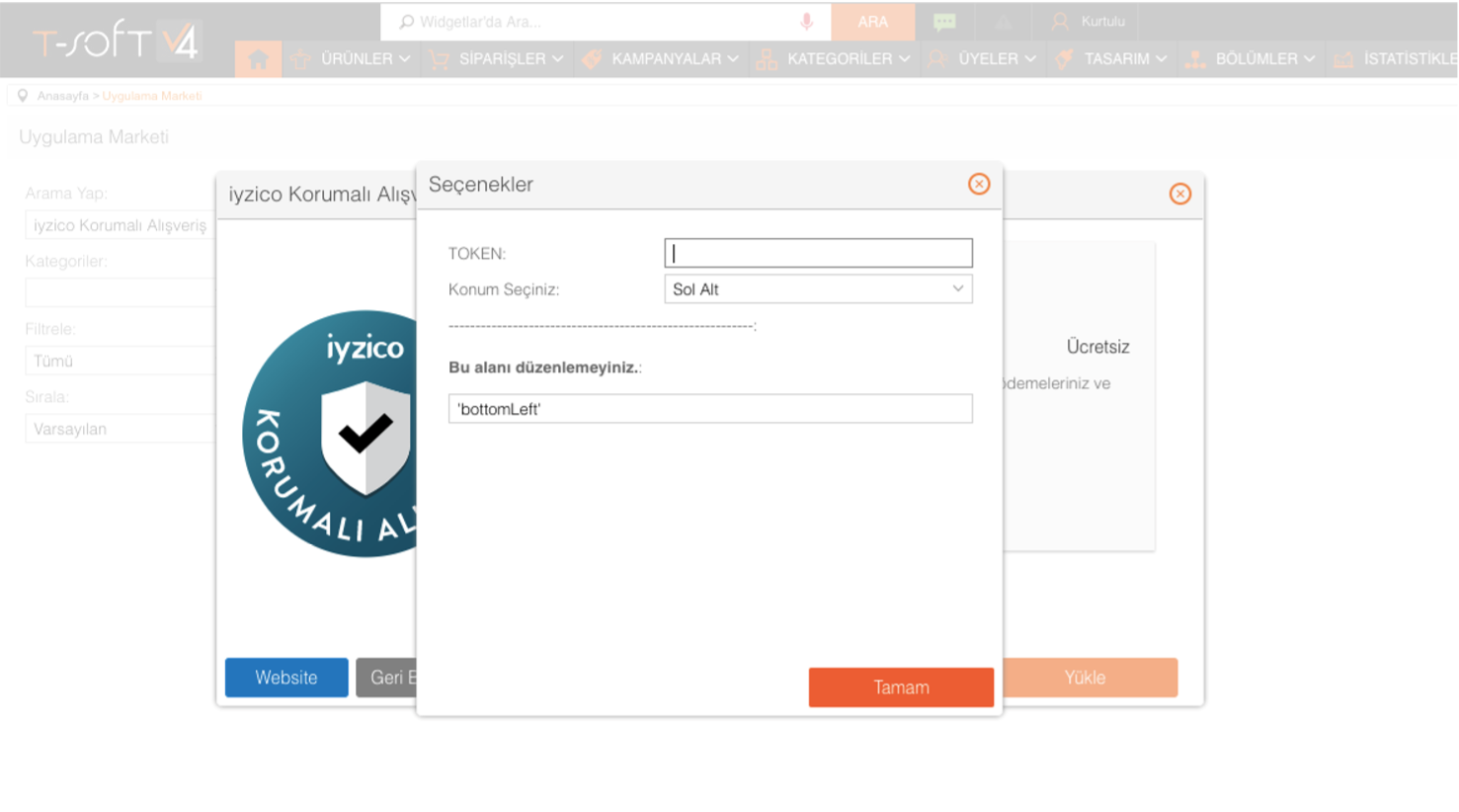Open the SİPARİŞLER menu

coord(502,59)
